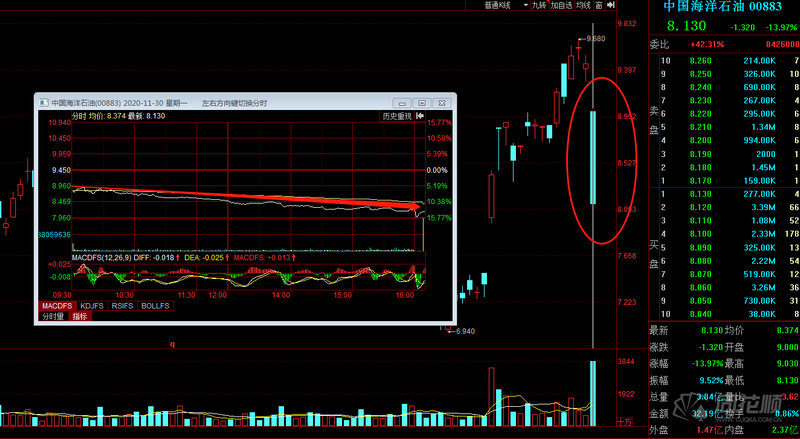Click the arrow icon beside 历史重现
800x439 pixels.
tap(420, 117)
